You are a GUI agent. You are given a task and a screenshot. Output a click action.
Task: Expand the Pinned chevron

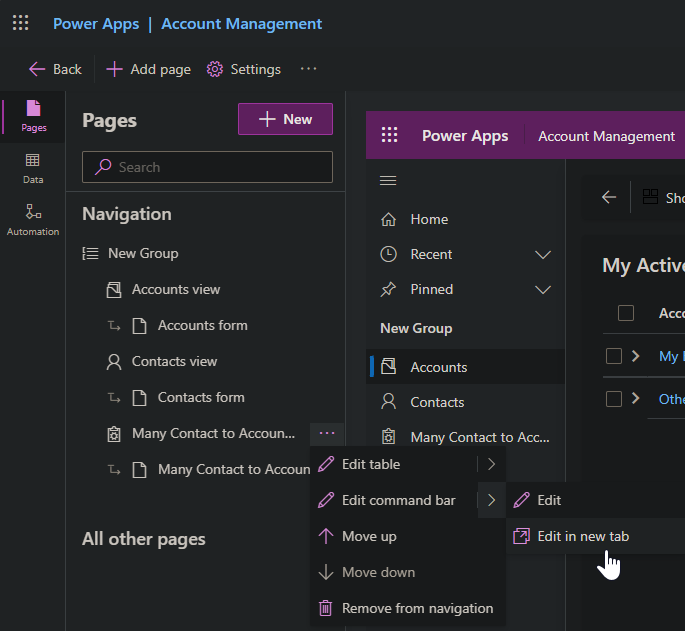pos(543,289)
